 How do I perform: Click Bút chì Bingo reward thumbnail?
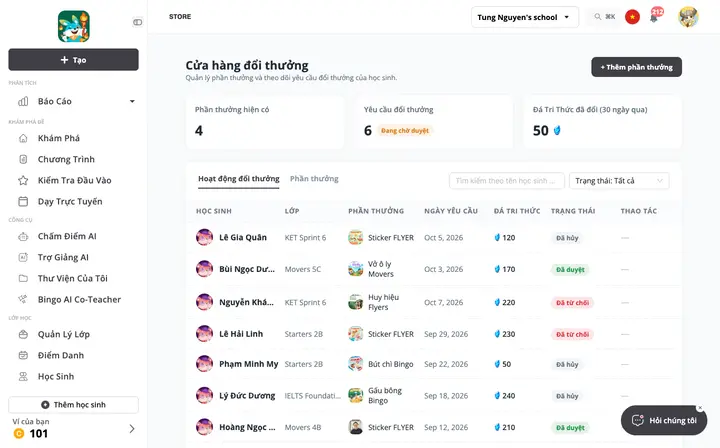(355, 364)
